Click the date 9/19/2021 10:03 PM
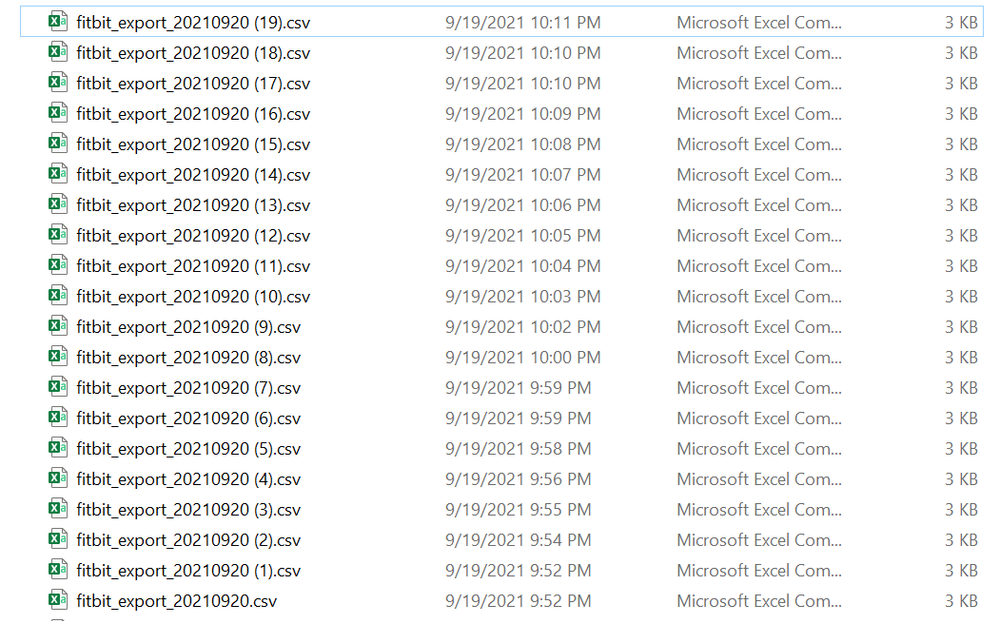 pos(522,297)
